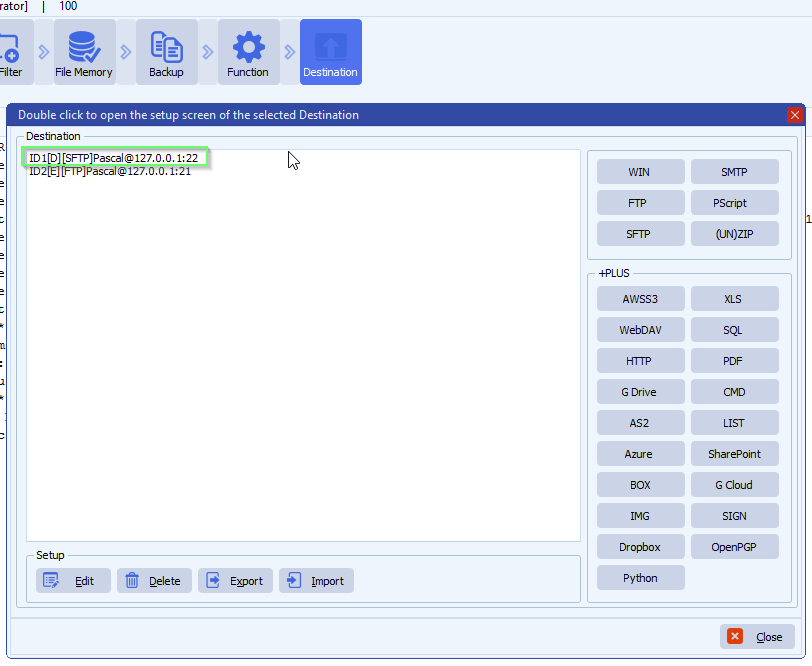Add an HTTP destination
This screenshot has width=812, height=666.
point(641,361)
